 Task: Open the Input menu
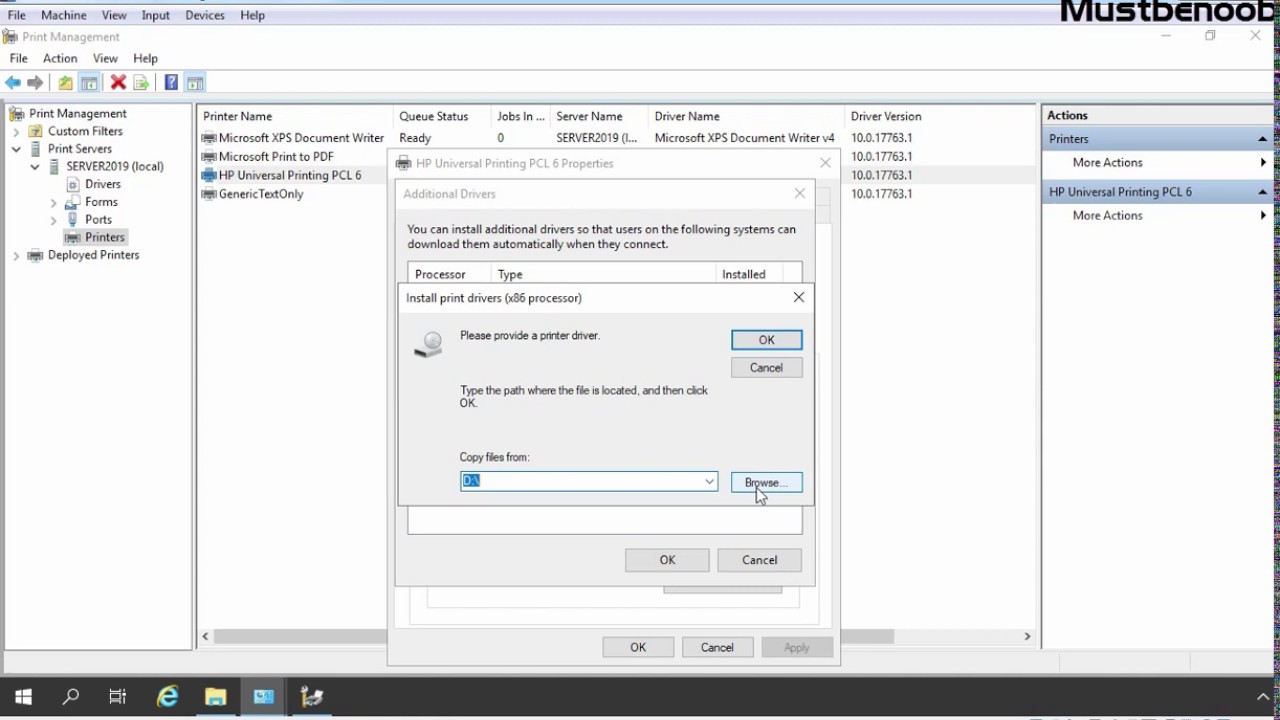coord(155,15)
